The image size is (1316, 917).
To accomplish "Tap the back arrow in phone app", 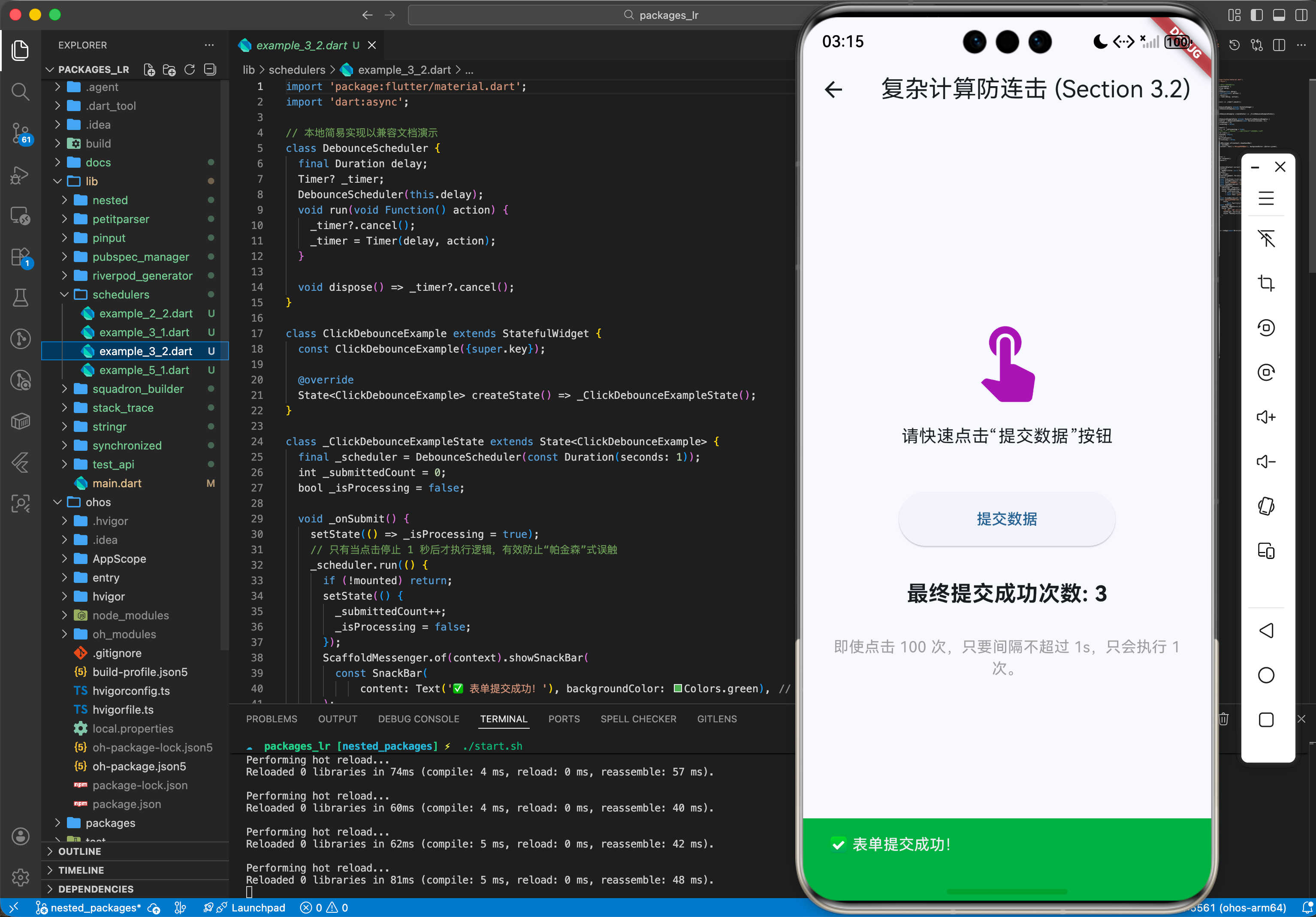I will pos(833,89).
